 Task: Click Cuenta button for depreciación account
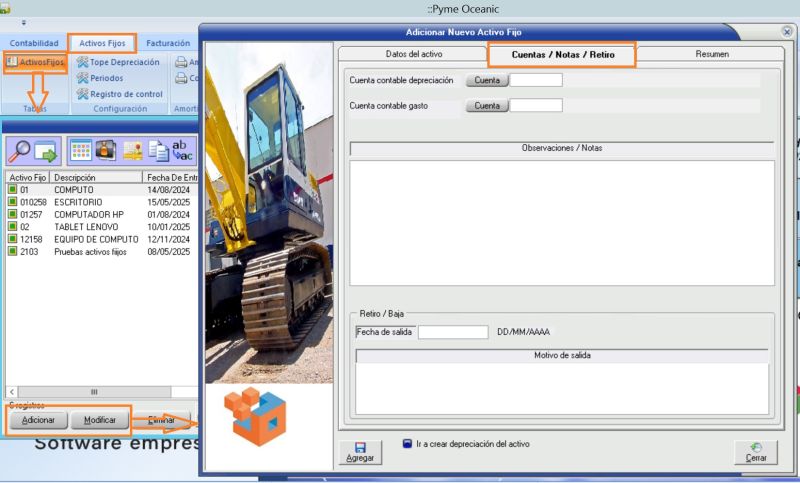coord(487,80)
